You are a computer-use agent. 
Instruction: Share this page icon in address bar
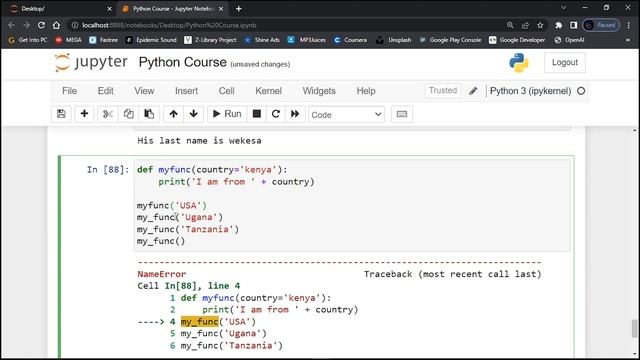[x=525, y=25]
